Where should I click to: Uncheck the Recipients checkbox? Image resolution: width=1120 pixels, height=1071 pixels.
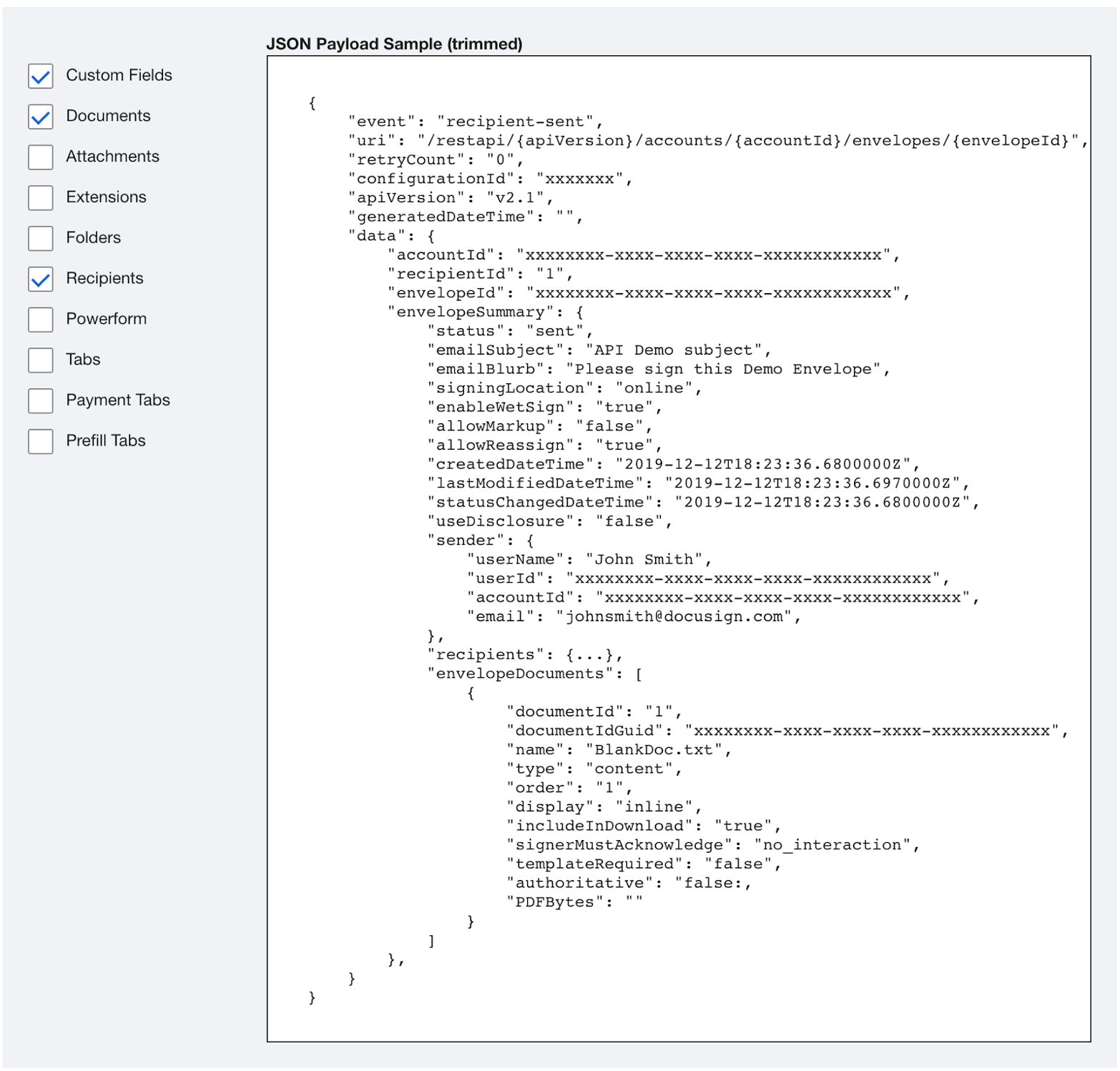(40, 279)
